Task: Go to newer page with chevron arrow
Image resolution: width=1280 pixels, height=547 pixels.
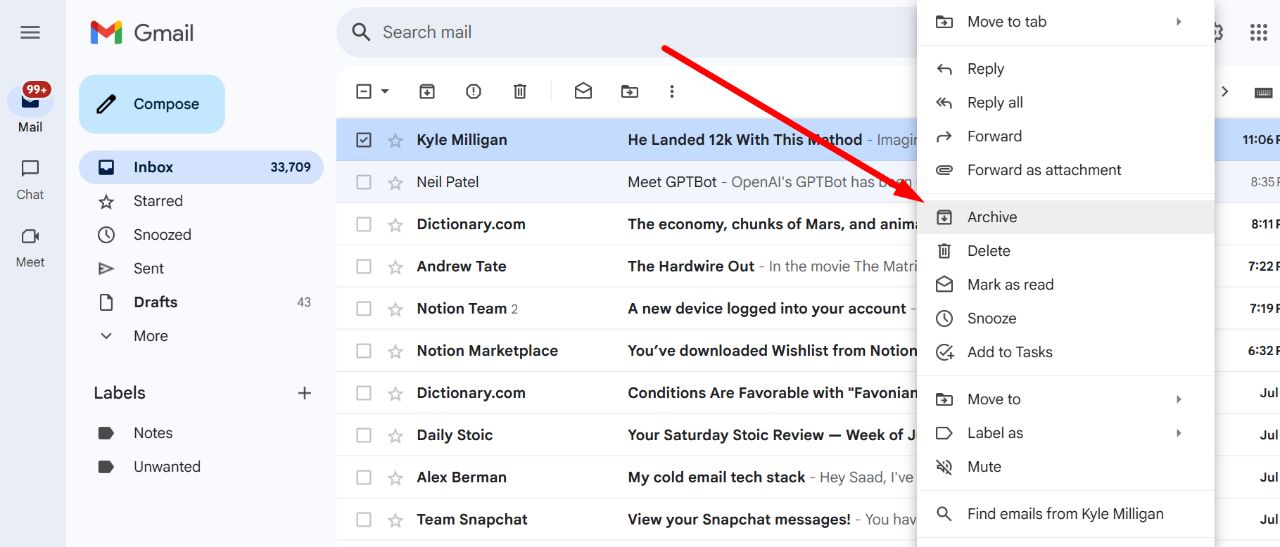Action: (x=1225, y=91)
